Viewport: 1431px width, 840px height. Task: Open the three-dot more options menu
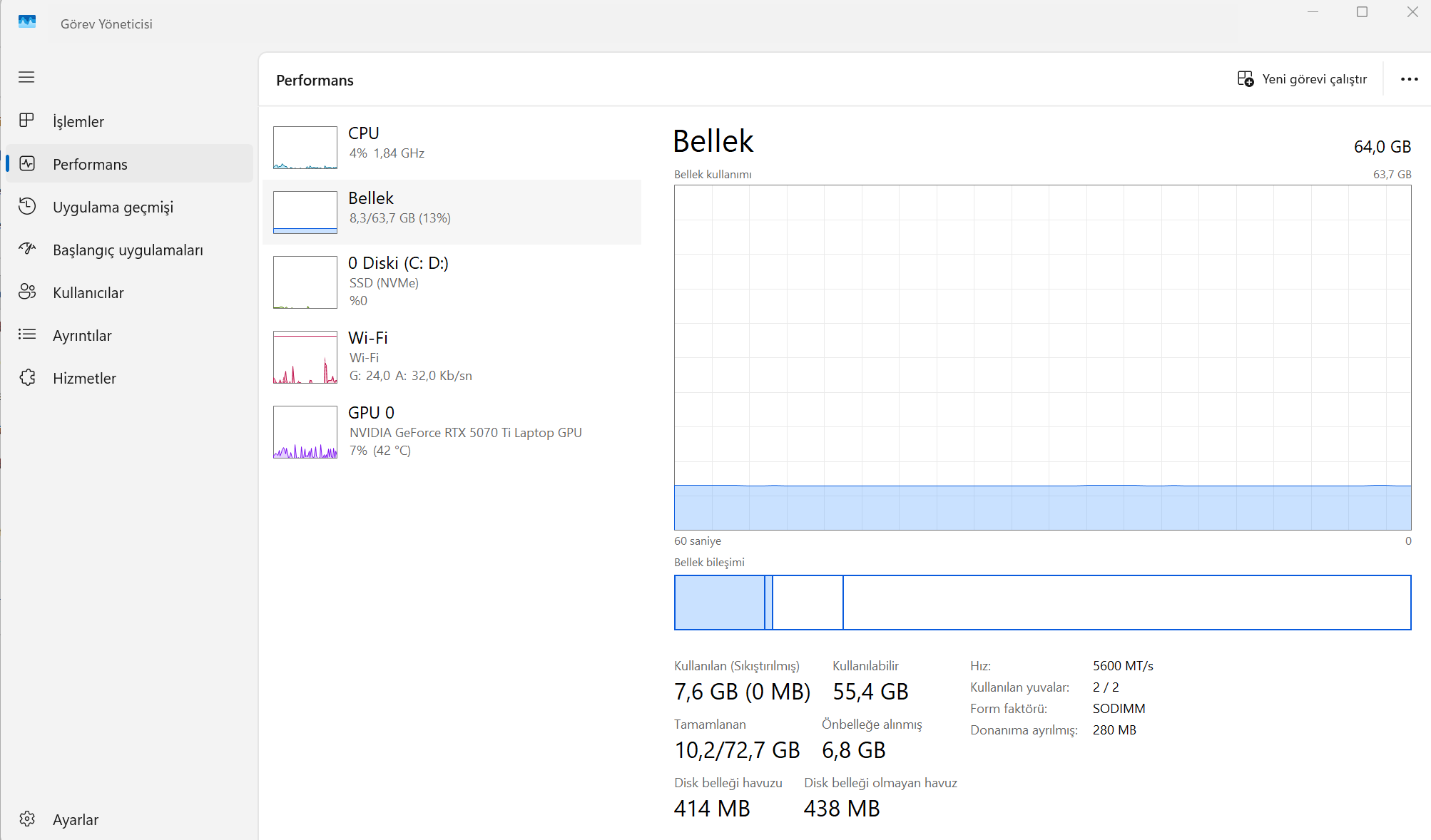point(1409,79)
